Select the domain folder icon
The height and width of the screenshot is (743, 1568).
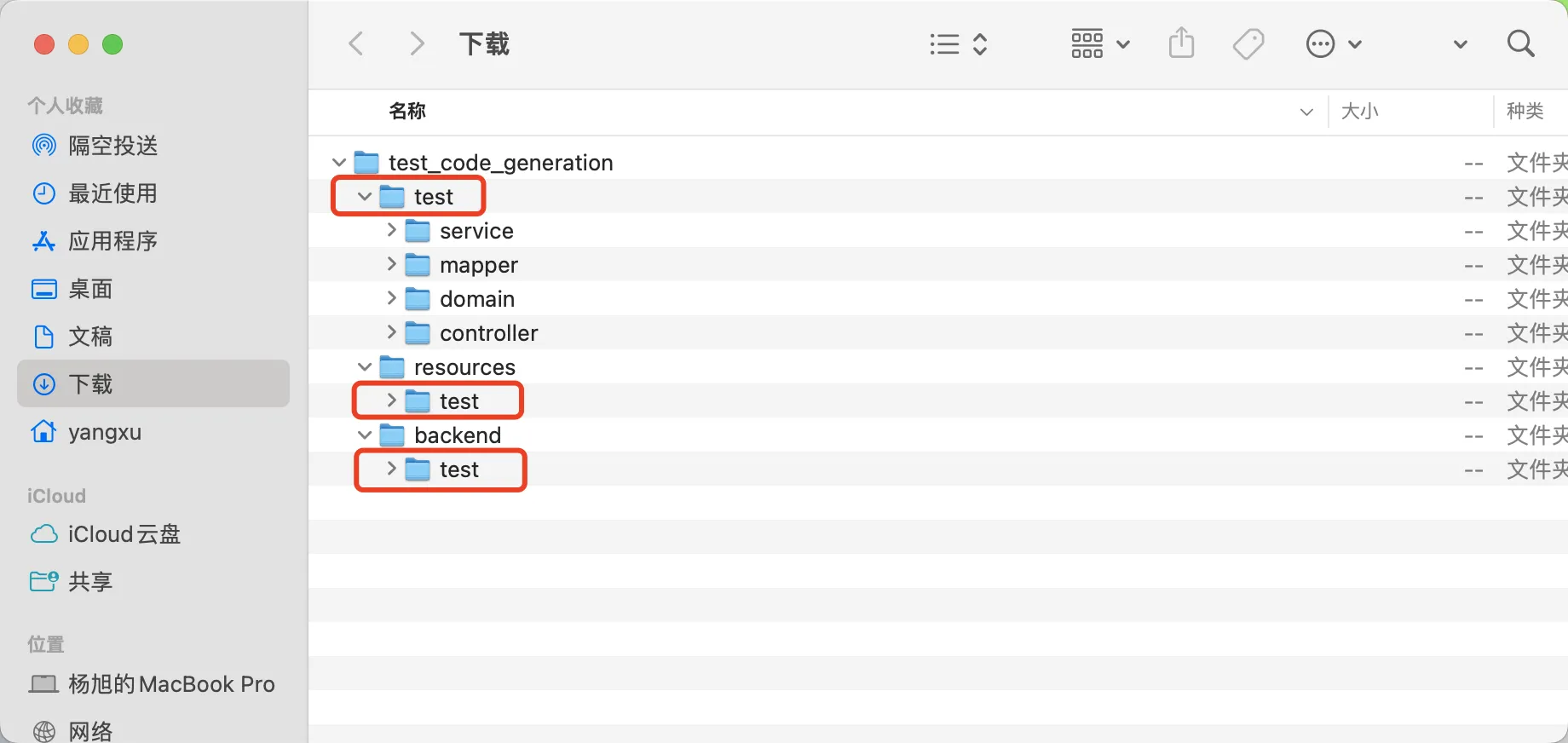click(418, 298)
